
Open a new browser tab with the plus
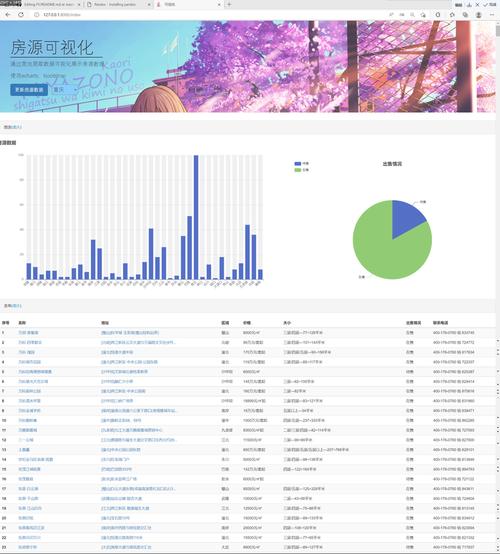click(229, 5)
